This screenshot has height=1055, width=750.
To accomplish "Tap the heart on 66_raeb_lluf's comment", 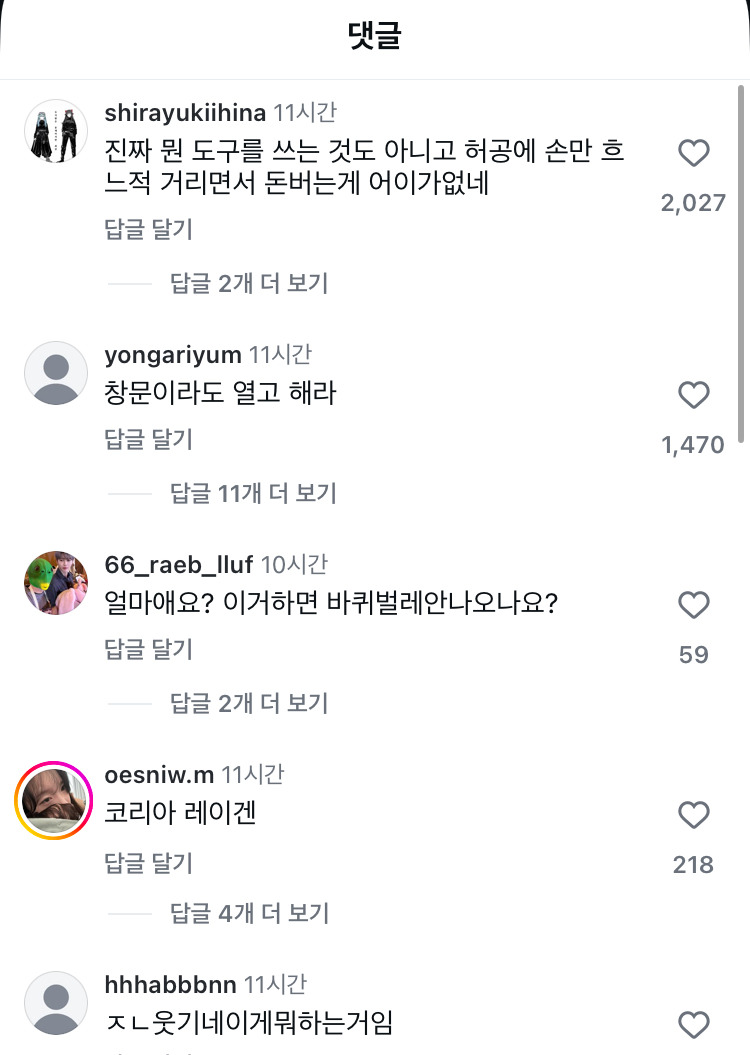I will 693,605.
